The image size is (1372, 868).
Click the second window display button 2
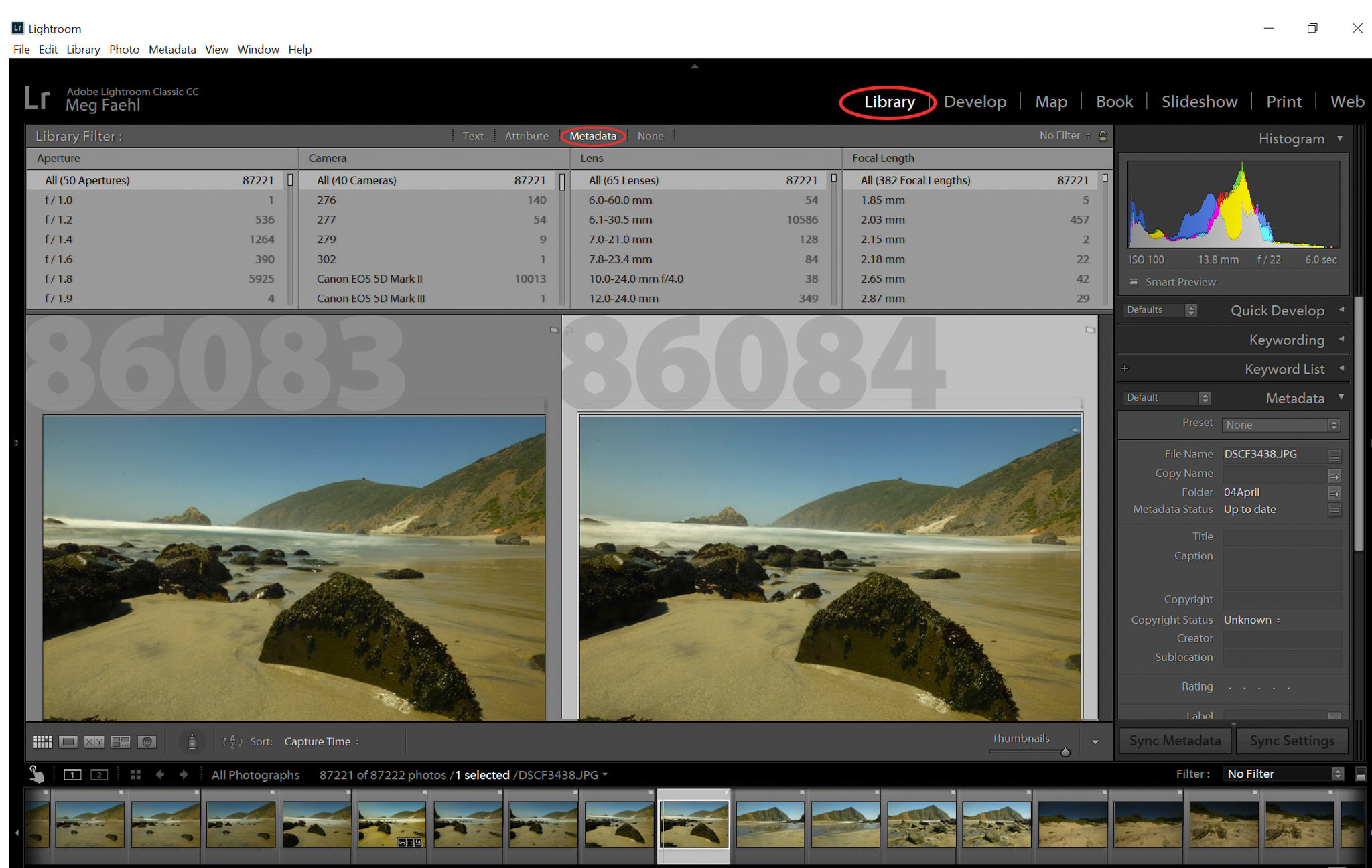pos(99,775)
